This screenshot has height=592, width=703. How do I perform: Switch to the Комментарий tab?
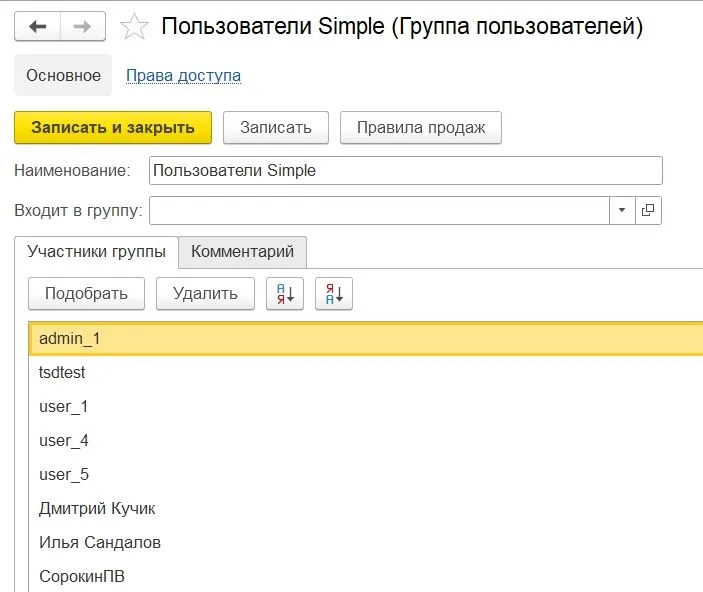242,252
